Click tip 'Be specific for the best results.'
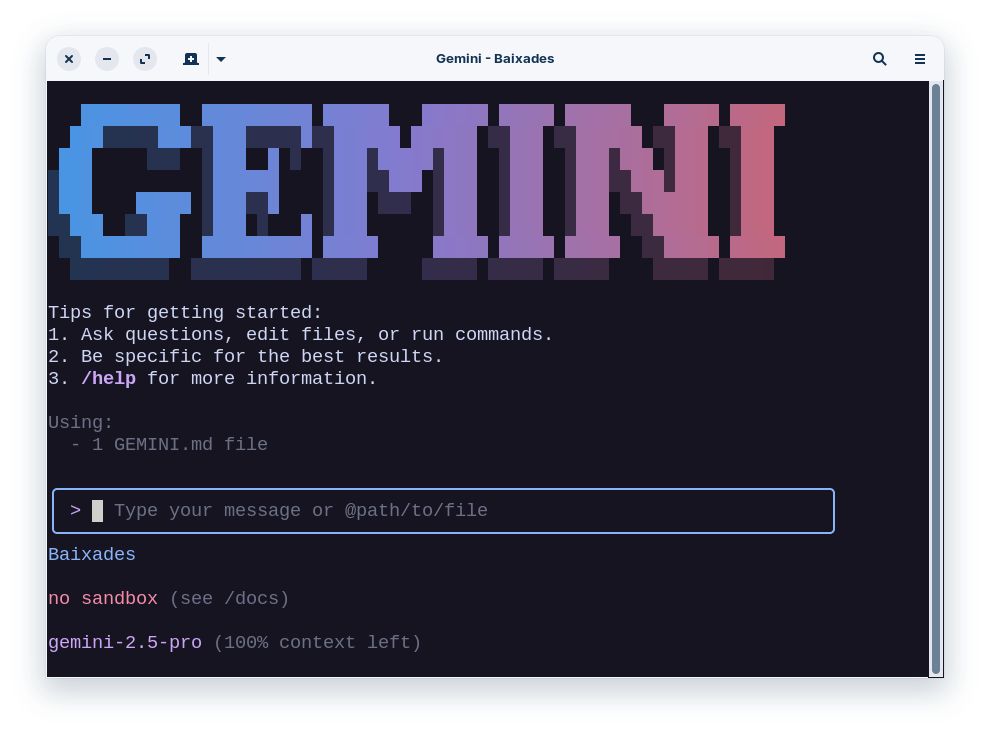Screen dimensions: 990x734 [261, 357]
